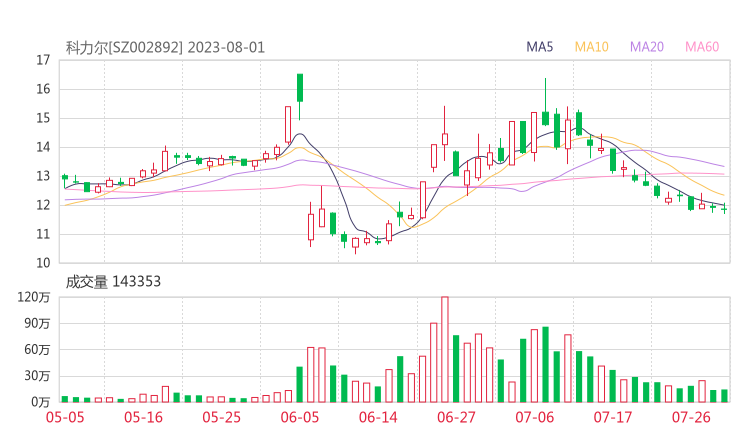The image size is (740, 440).
Task: Click the 12 price axis label
Action: (x=43, y=205)
